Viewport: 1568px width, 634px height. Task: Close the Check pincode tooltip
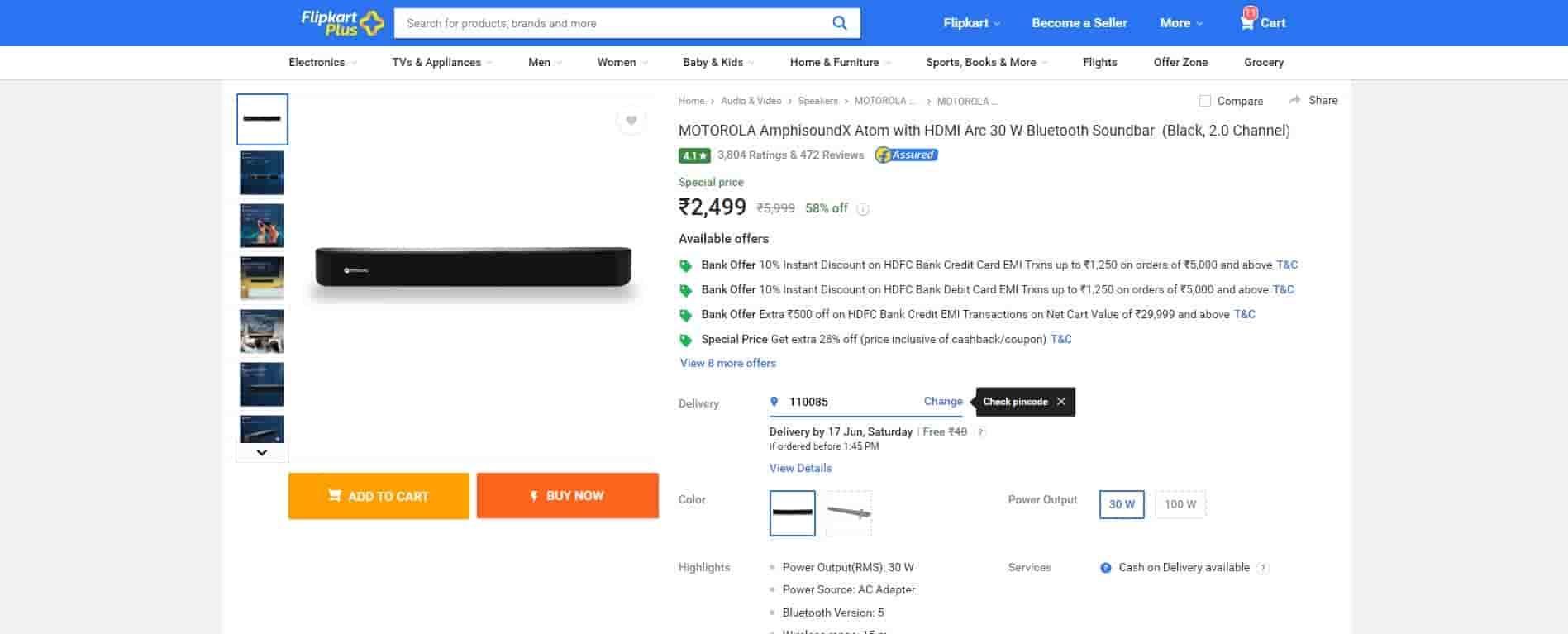click(1060, 402)
